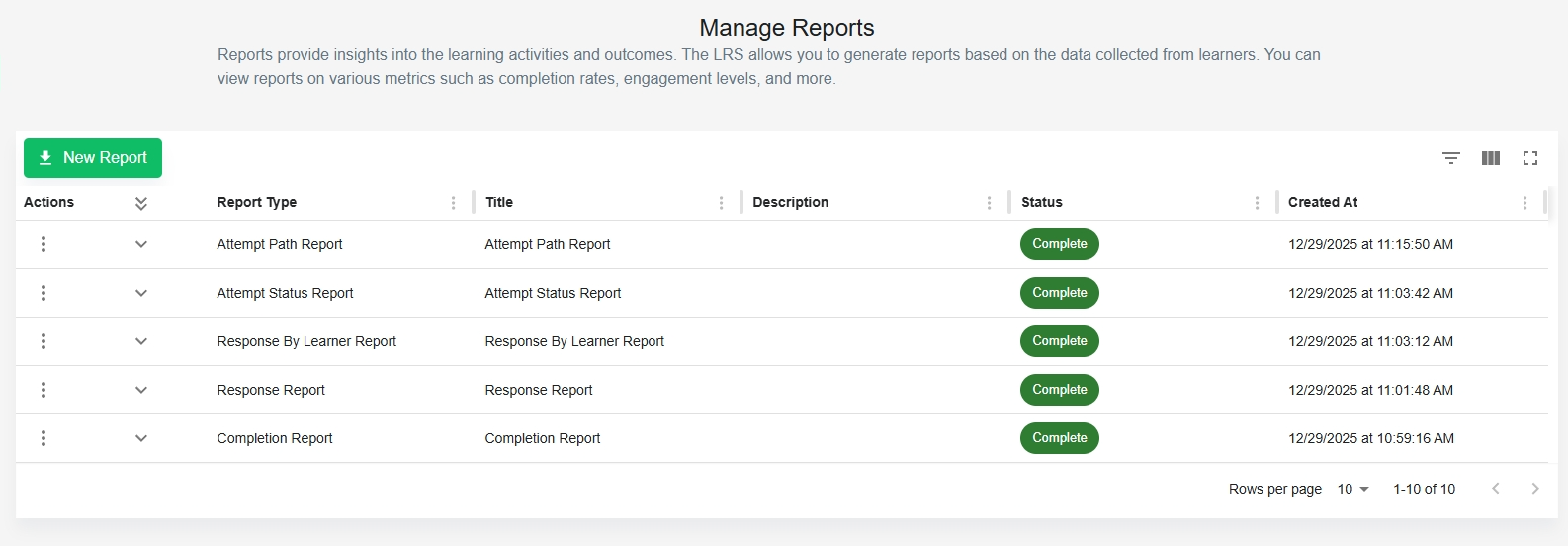1568x546 pixels.
Task: Open Report Type column options menu
Action: coord(454,203)
